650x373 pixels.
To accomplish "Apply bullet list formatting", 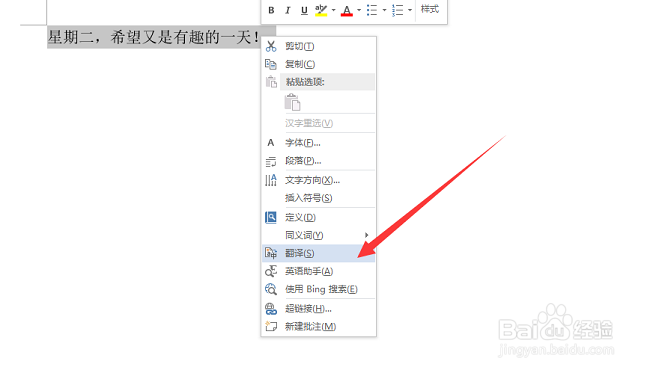I will click(372, 10).
